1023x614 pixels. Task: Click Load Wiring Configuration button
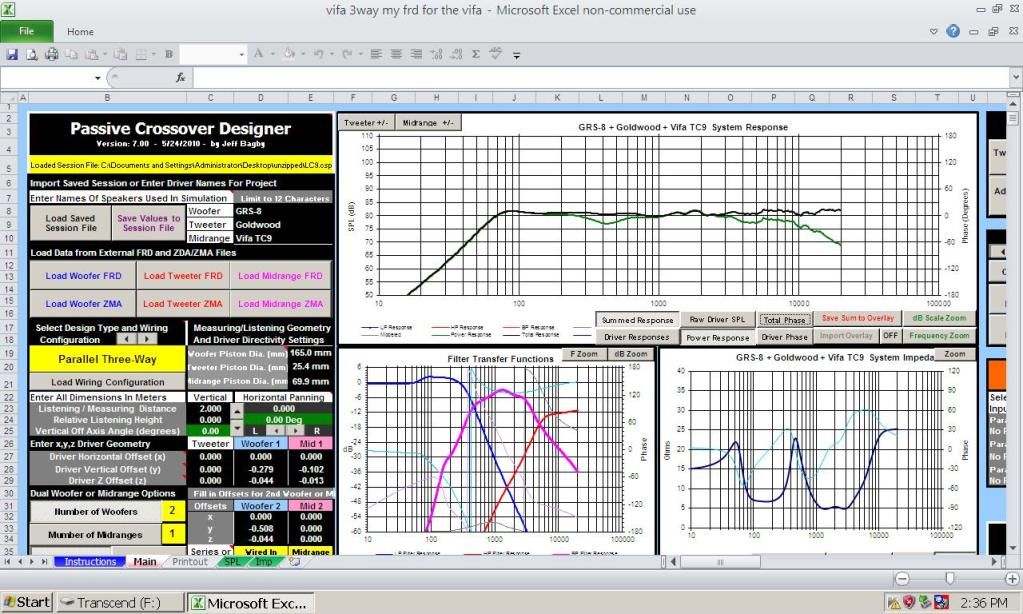108,382
